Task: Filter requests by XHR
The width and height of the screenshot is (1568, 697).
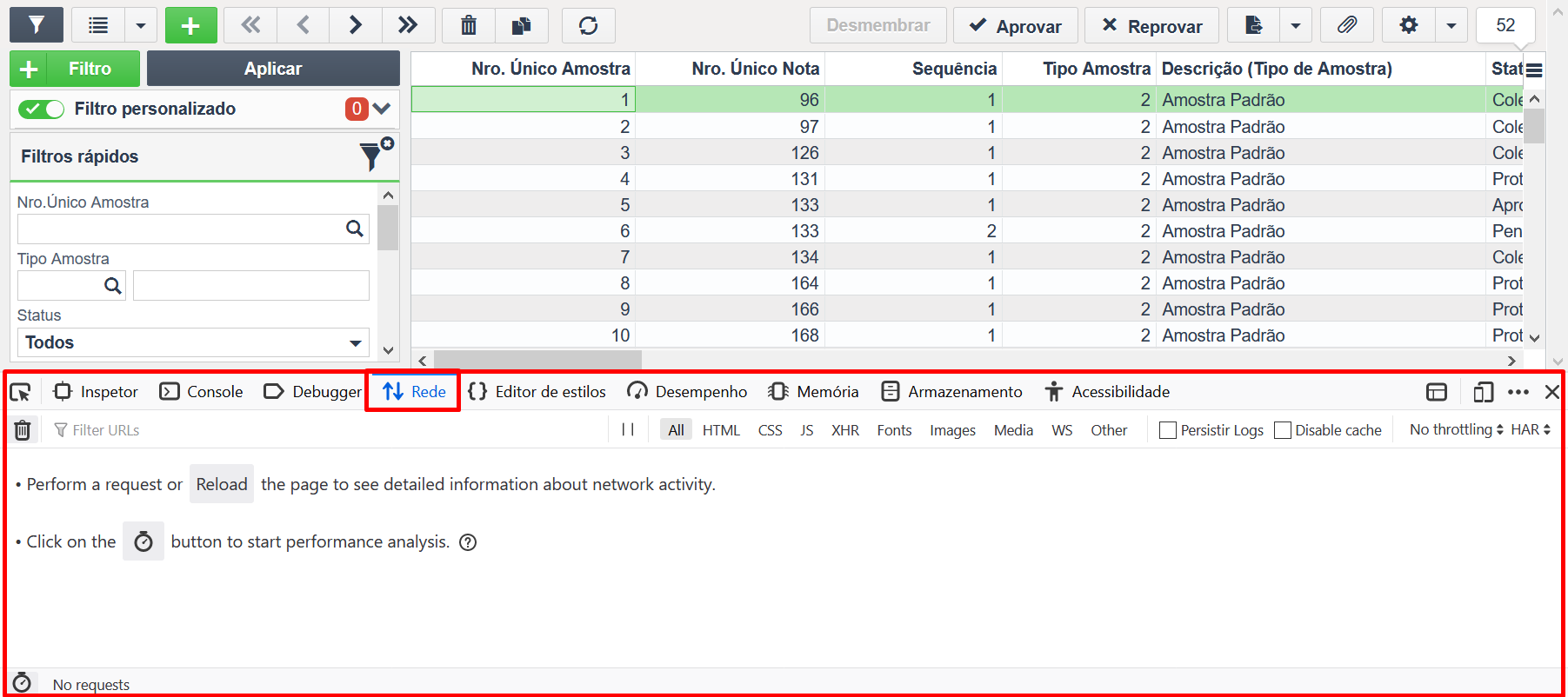Action: [845, 430]
